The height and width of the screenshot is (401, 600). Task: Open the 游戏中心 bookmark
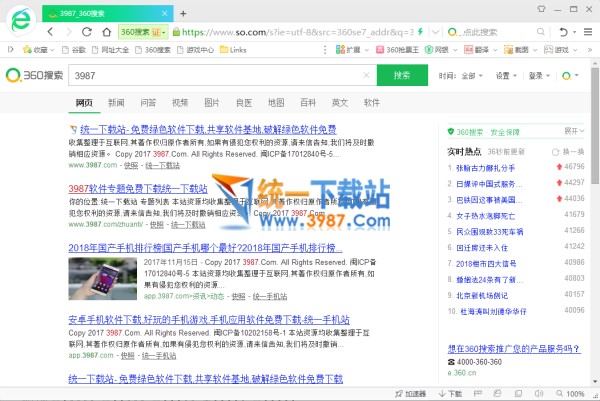point(196,50)
